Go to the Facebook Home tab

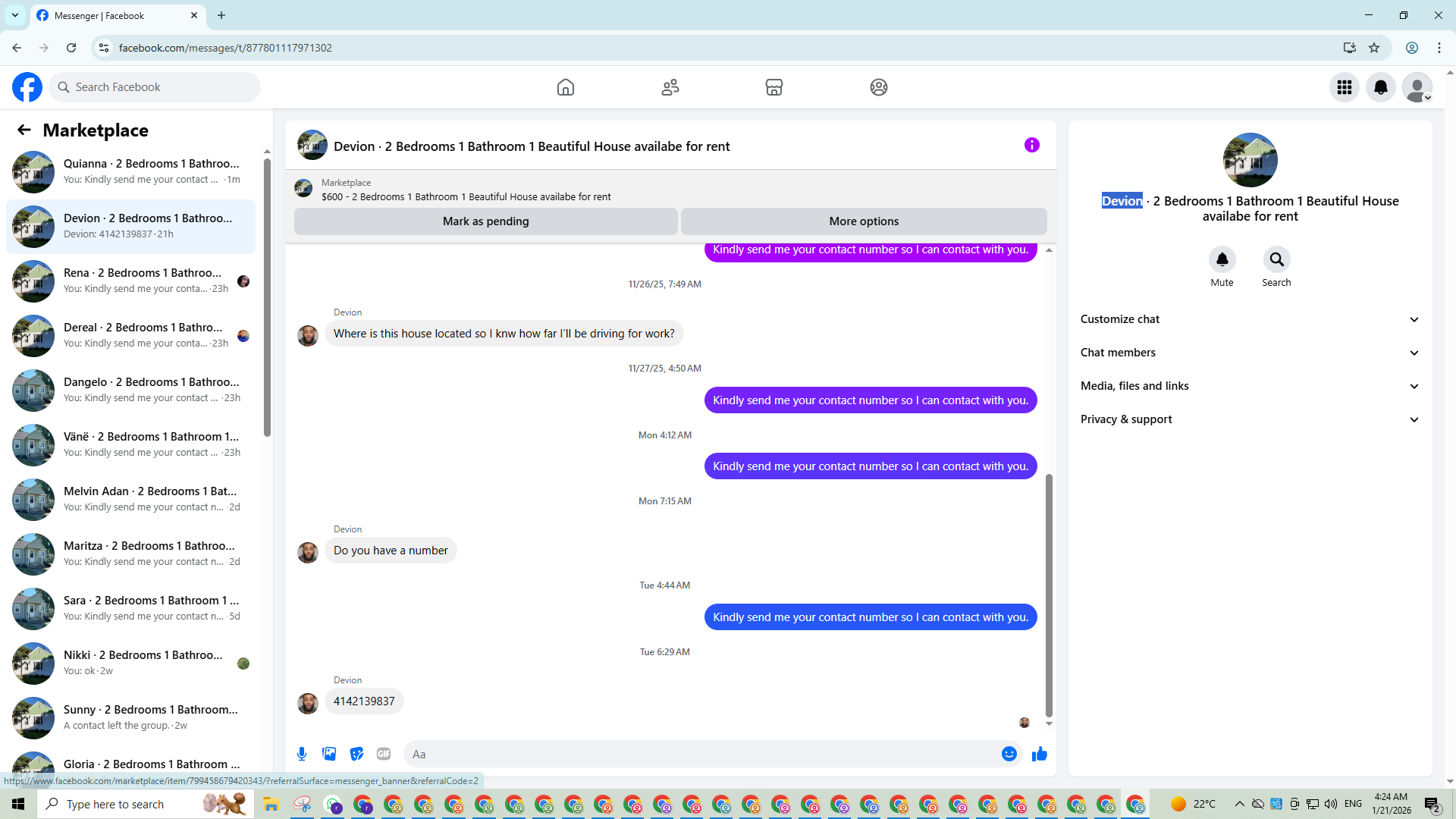(x=566, y=87)
